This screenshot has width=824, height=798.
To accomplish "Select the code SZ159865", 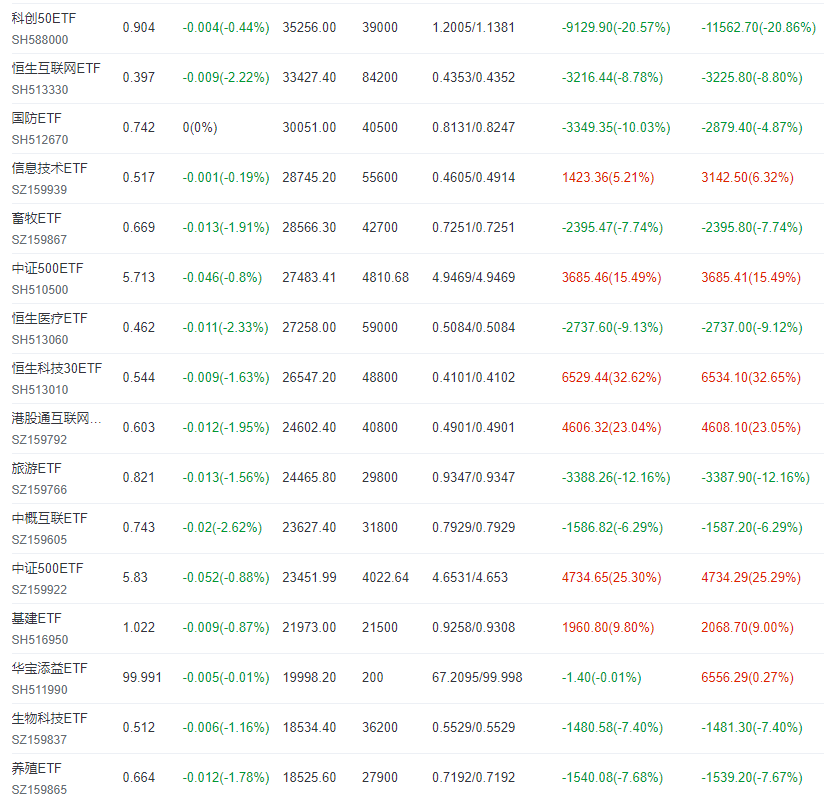I will pos(39,790).
